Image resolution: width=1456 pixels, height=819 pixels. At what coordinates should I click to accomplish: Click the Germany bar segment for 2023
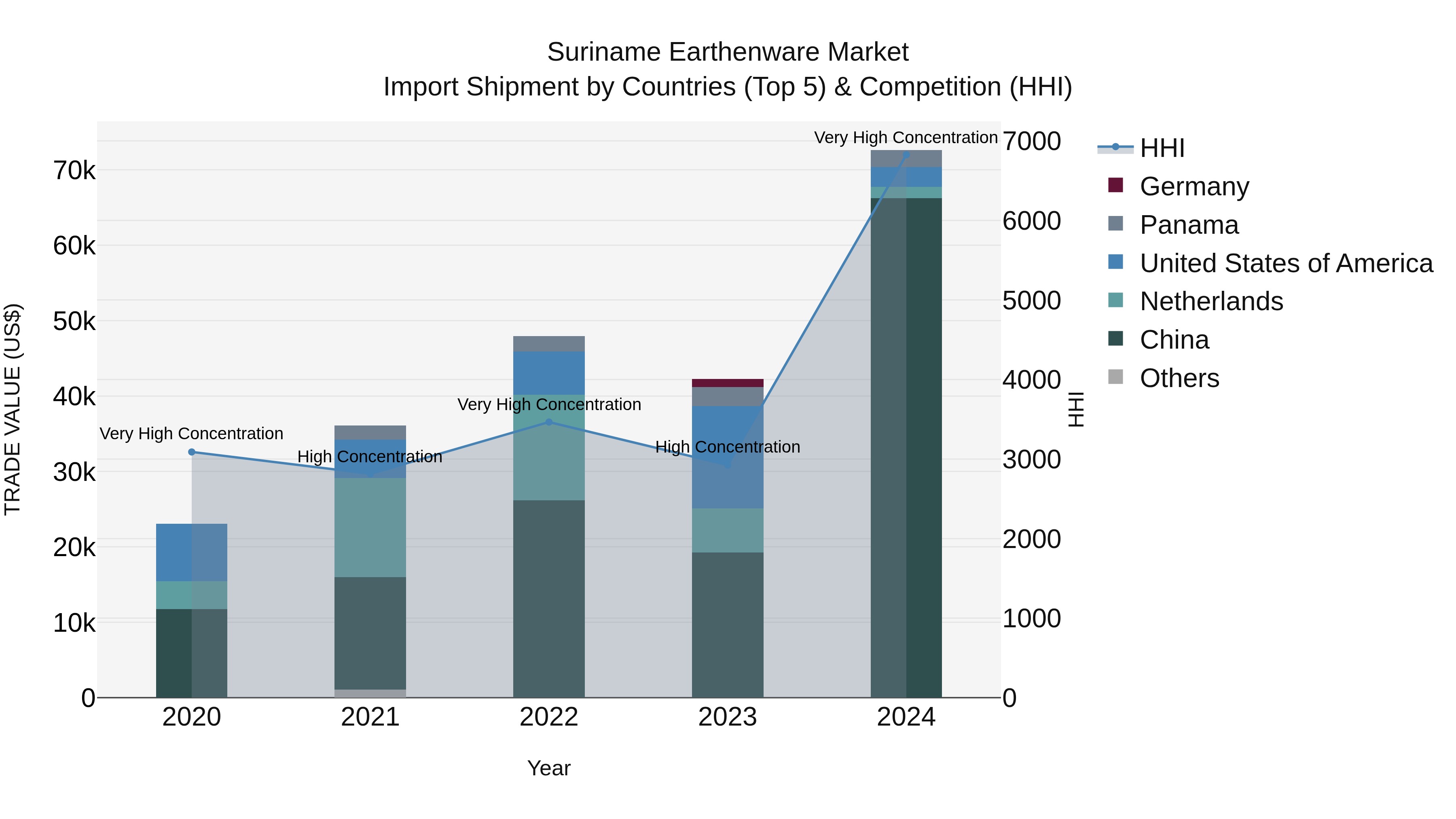tap(728, 383)
